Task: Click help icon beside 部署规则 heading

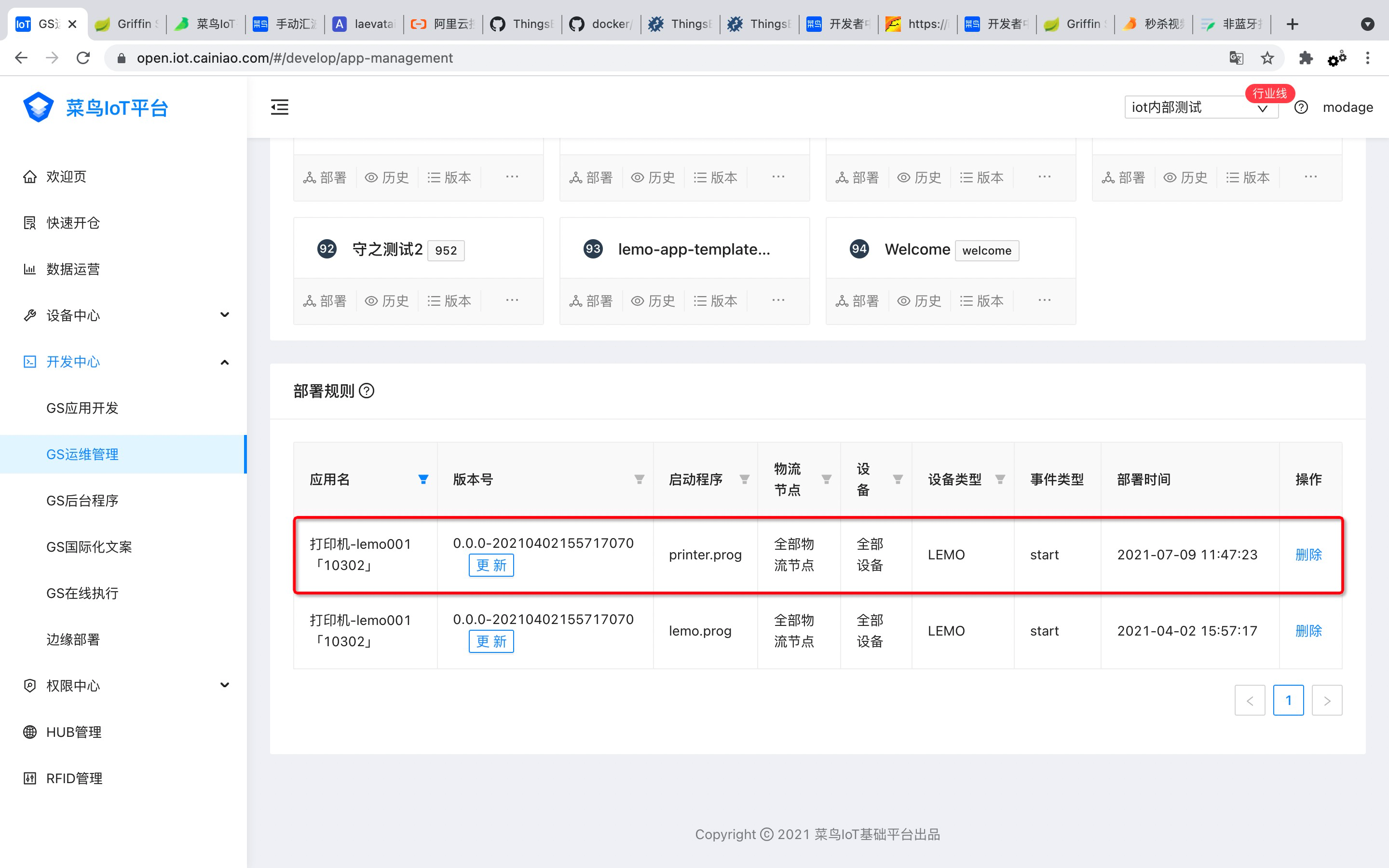Action: click(367, 391)
